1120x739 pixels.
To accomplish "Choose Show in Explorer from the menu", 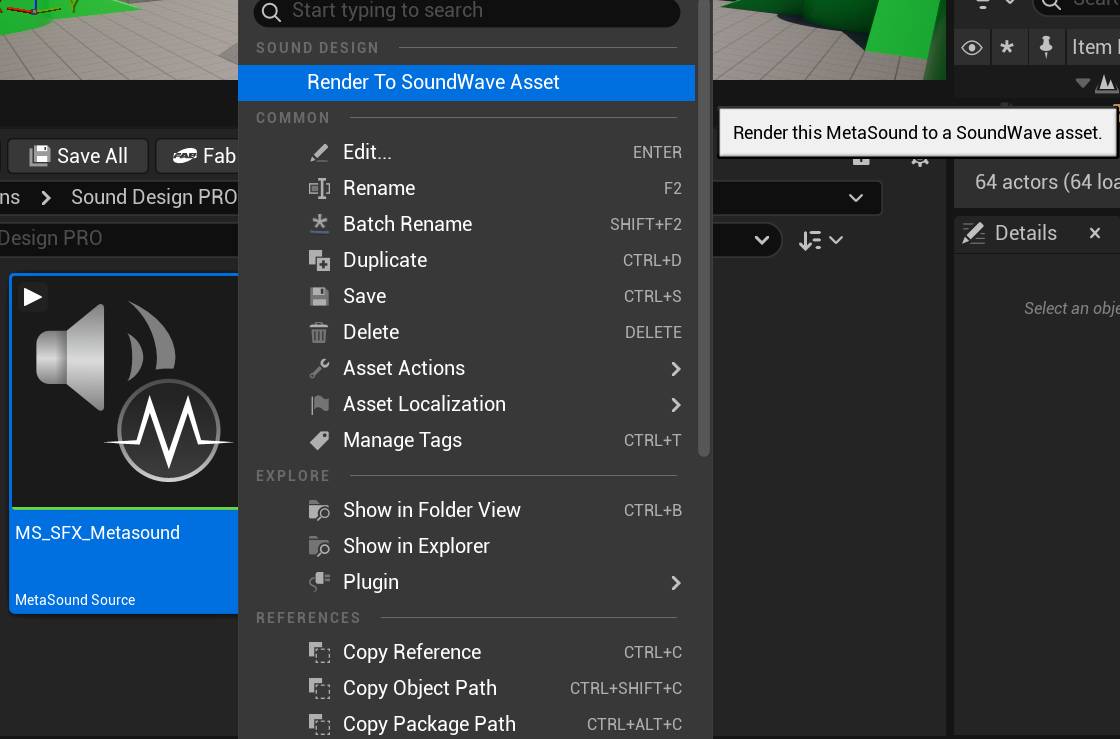I will pyautogui.click(x=416, y=546).
